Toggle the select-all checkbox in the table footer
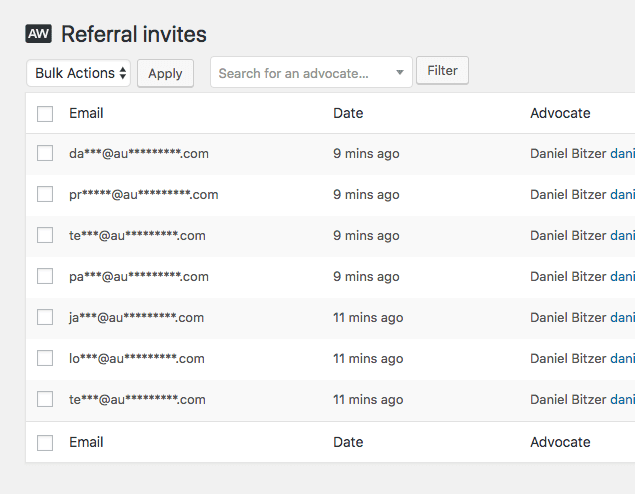 click(45, 442)
